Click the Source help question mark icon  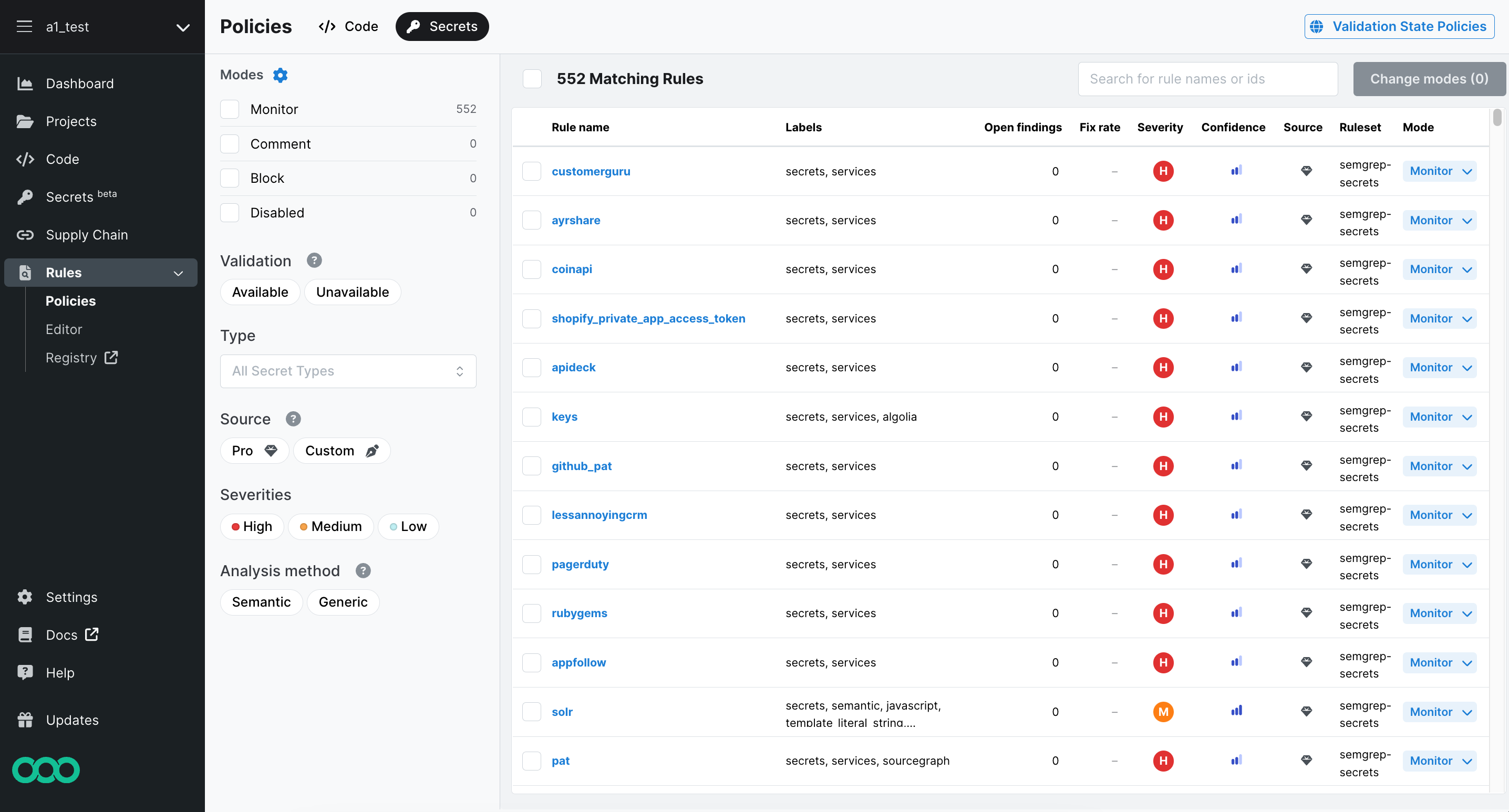pos(292,419)
